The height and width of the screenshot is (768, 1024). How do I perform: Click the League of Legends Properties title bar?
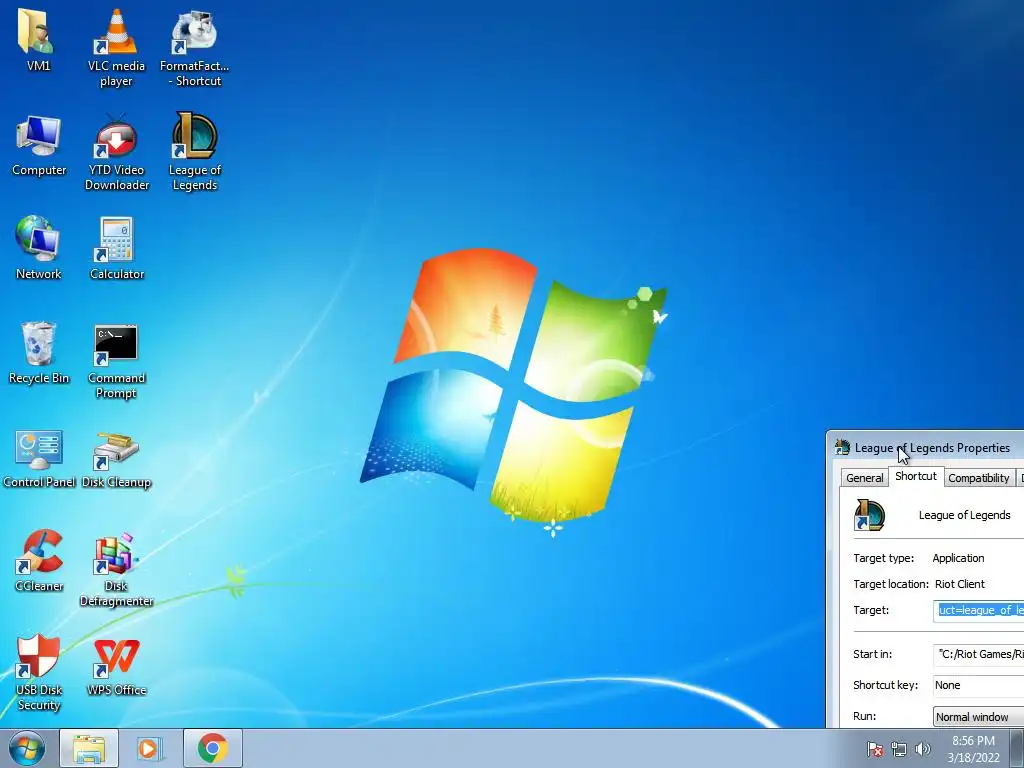[926, 448]
